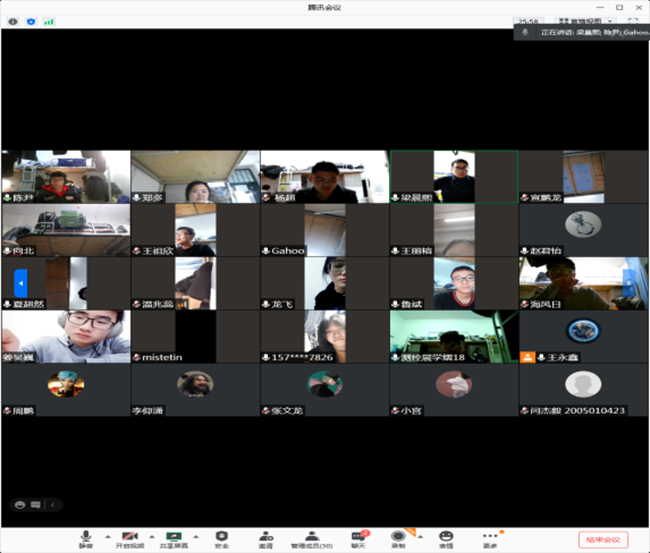Click 小宫's avatar
Screen dimensions: 650x553
click(x=454, y=384)
